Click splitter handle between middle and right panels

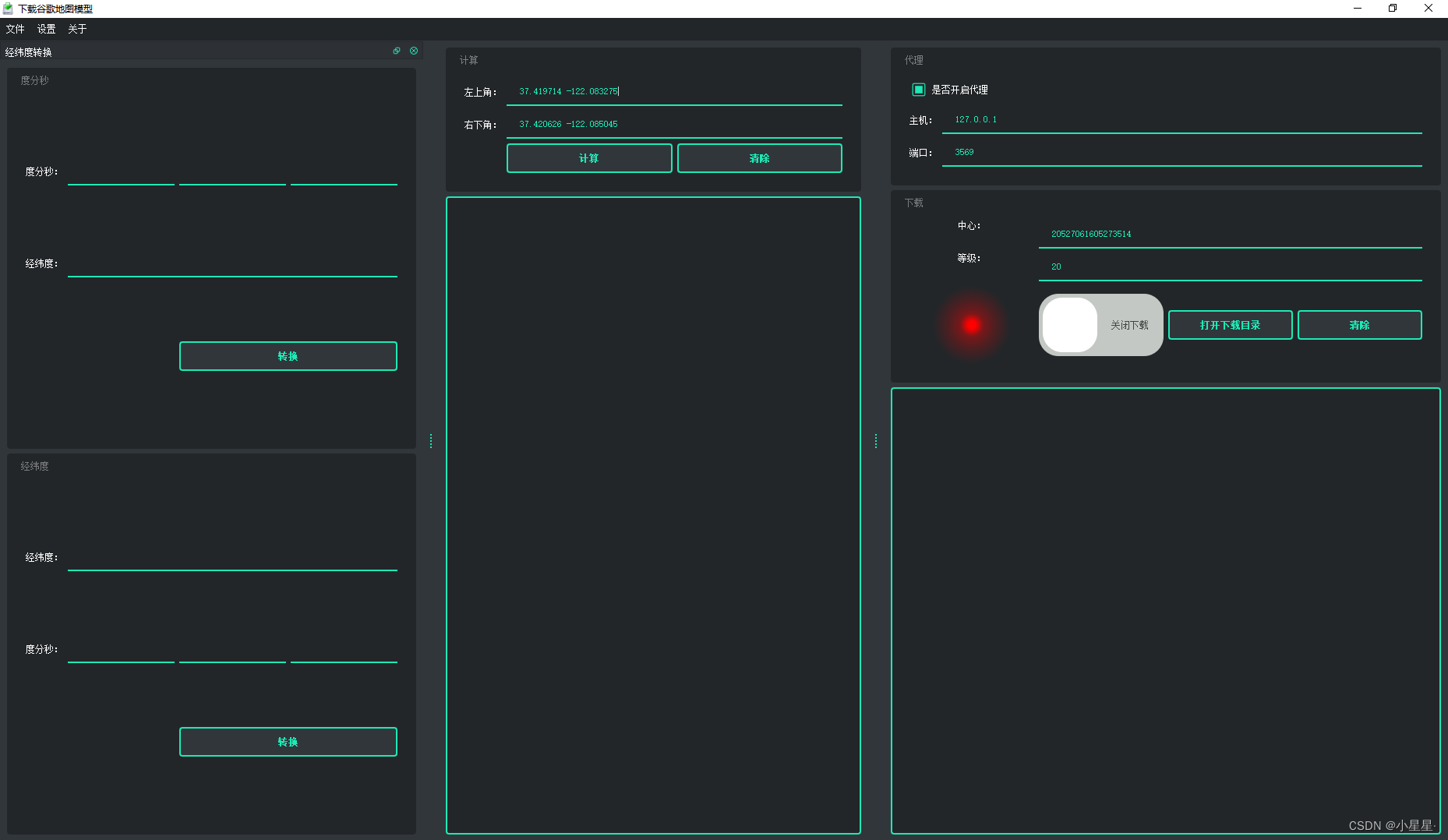click(x=876, y=441)
